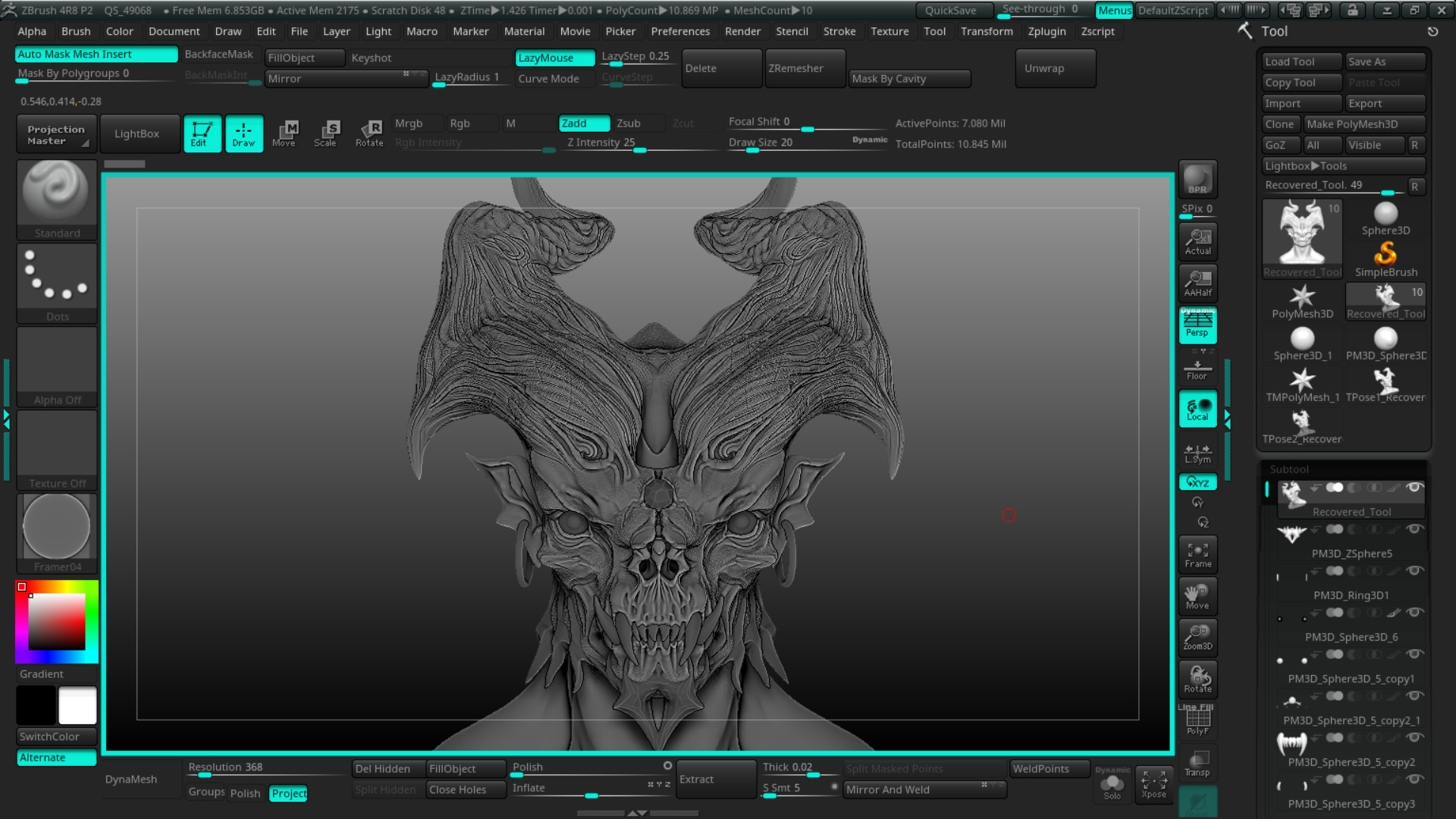1456x819 pixels.
Task: Click the Load Tool button
Action: point(1302,62)
